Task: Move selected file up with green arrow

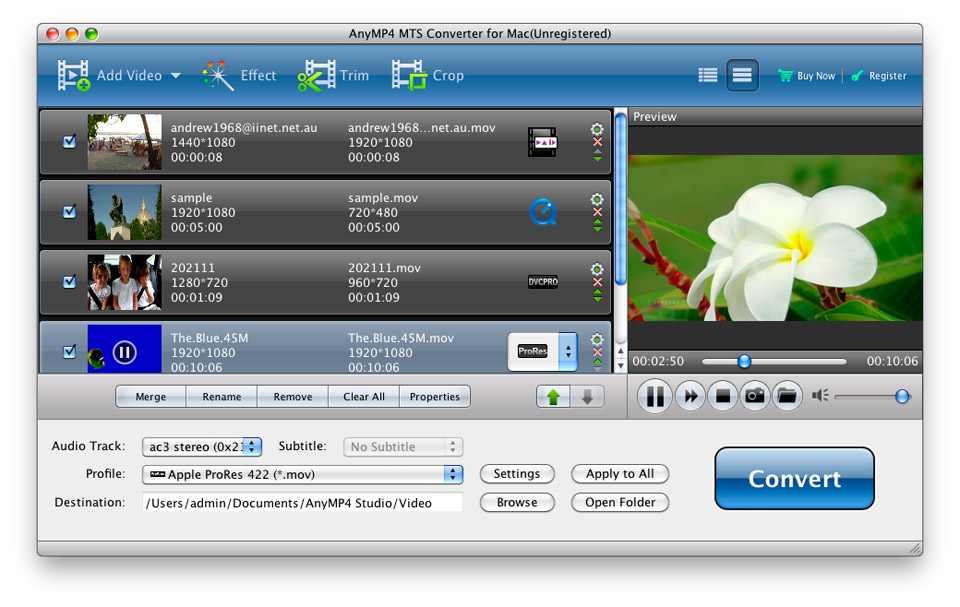Action: click(x=553, y=397)
